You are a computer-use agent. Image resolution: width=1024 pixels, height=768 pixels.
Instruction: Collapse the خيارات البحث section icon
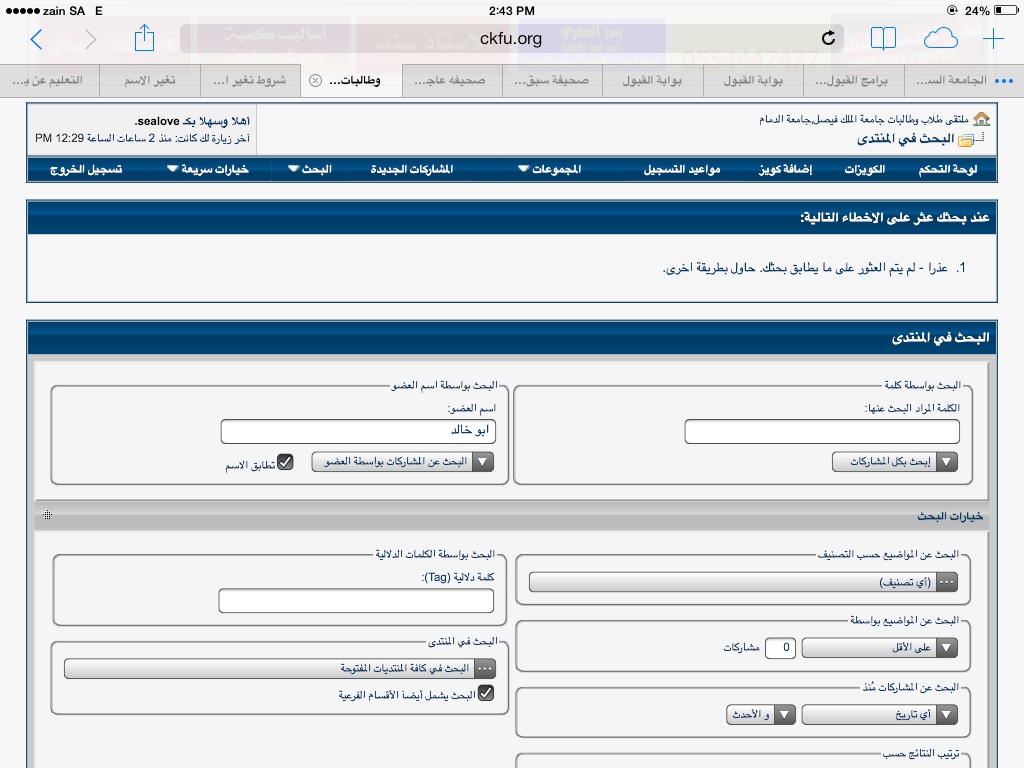click(48, 515)
